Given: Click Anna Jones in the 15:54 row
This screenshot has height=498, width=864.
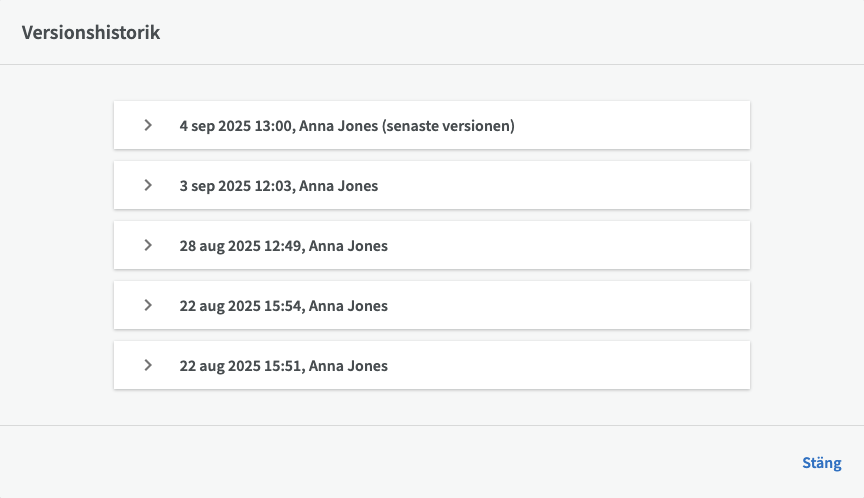Looking at the screenshot, I should pos(348,306).
